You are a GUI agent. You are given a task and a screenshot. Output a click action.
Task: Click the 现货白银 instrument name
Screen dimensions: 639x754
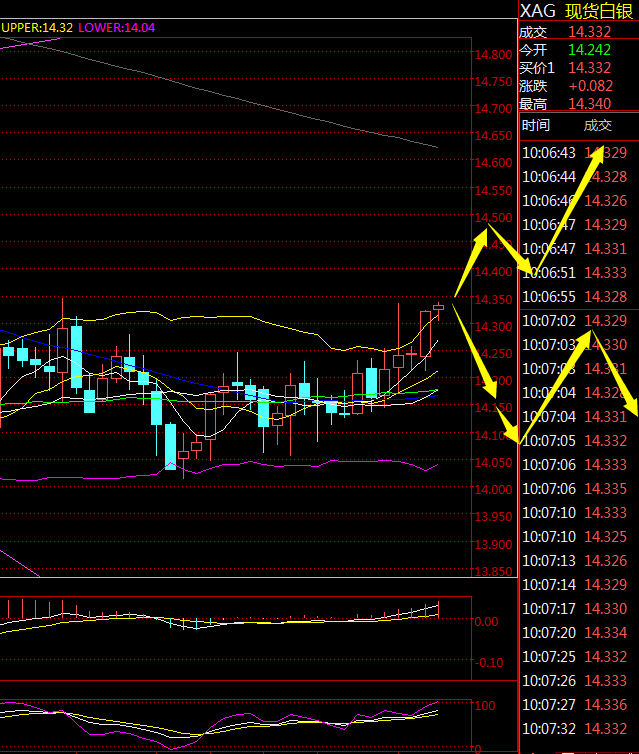599,11
